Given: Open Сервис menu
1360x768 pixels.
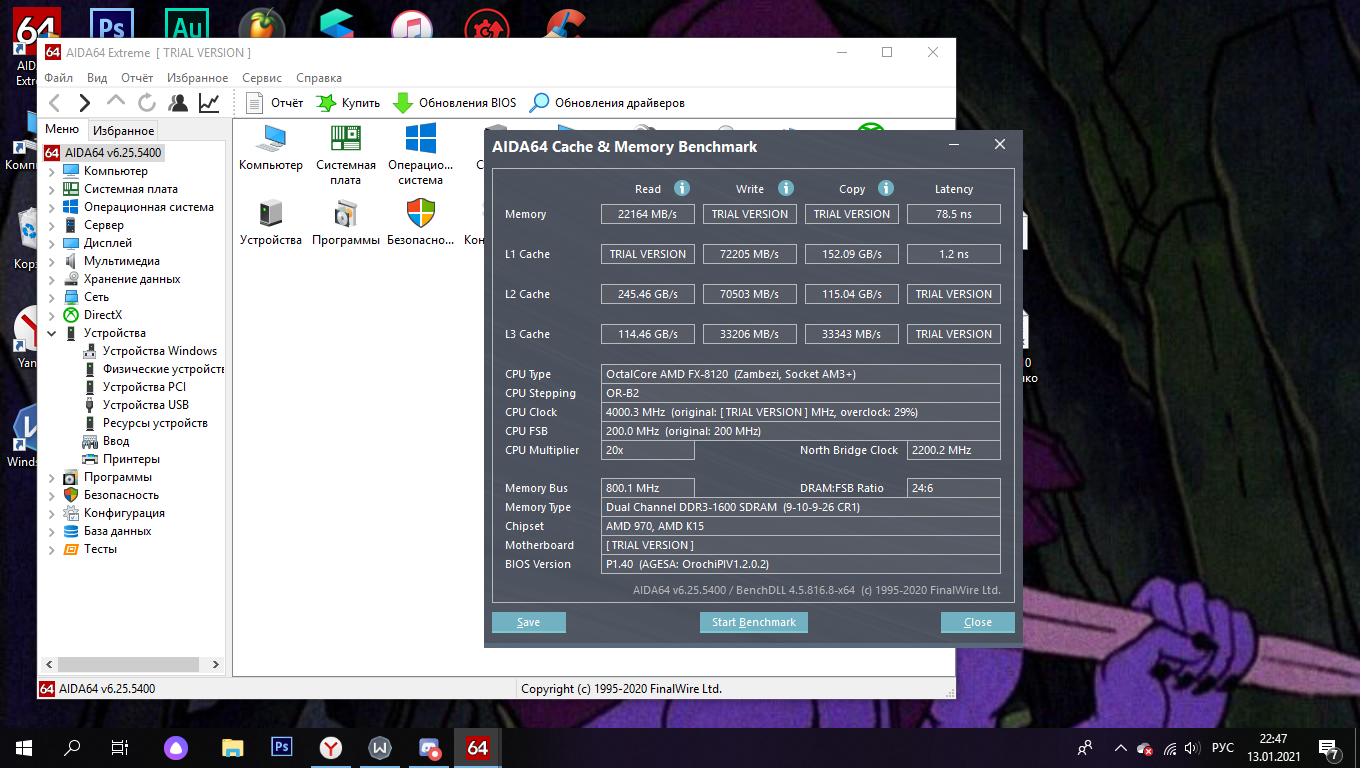Looking at the screenshot, I should [262, 77].
